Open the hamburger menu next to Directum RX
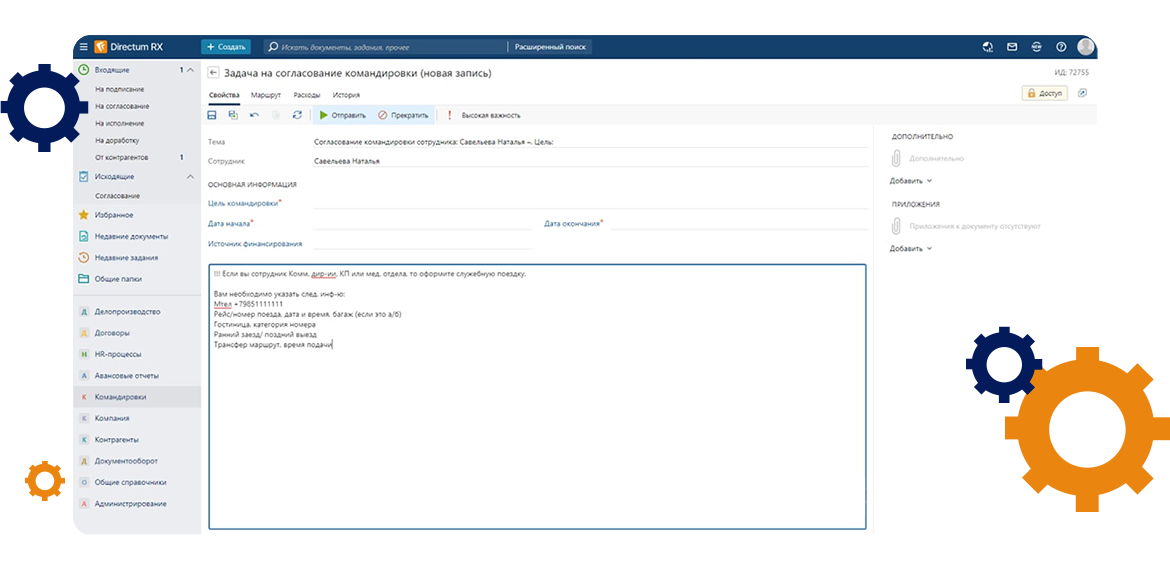The image size is (1170, 570). [x=84, y=47]
